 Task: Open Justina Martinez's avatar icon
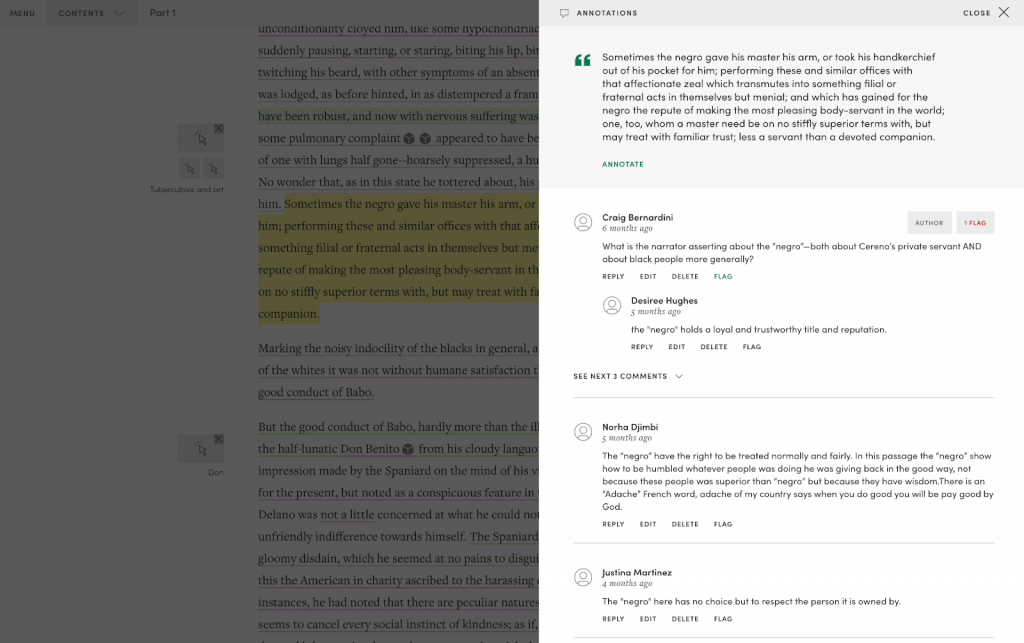click(583, 577)
